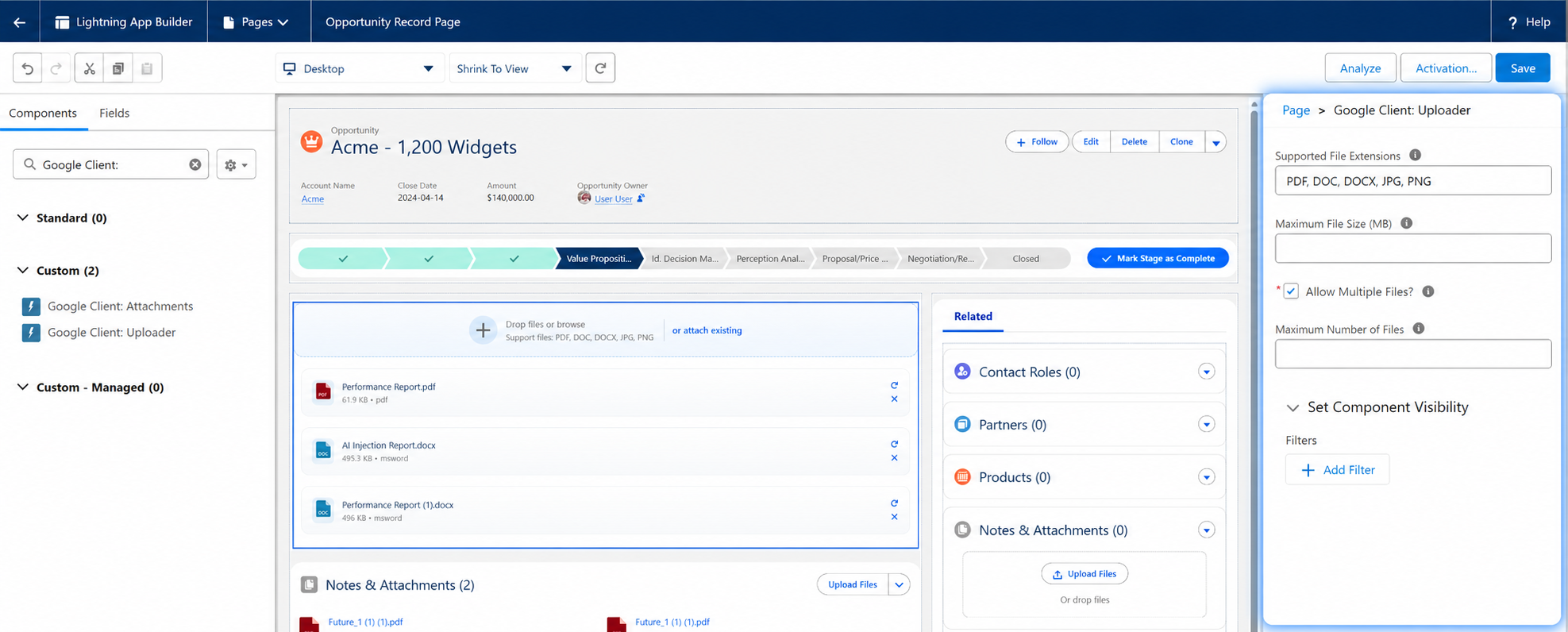The image size is (1568, 632).
Task: Click the 'or attach existing' link
Action: click(707, 330)
